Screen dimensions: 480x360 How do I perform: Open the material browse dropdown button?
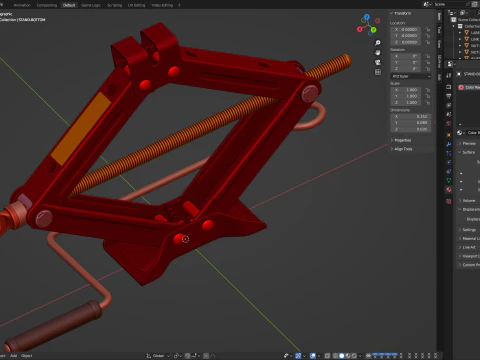click(x=461, y=133)
